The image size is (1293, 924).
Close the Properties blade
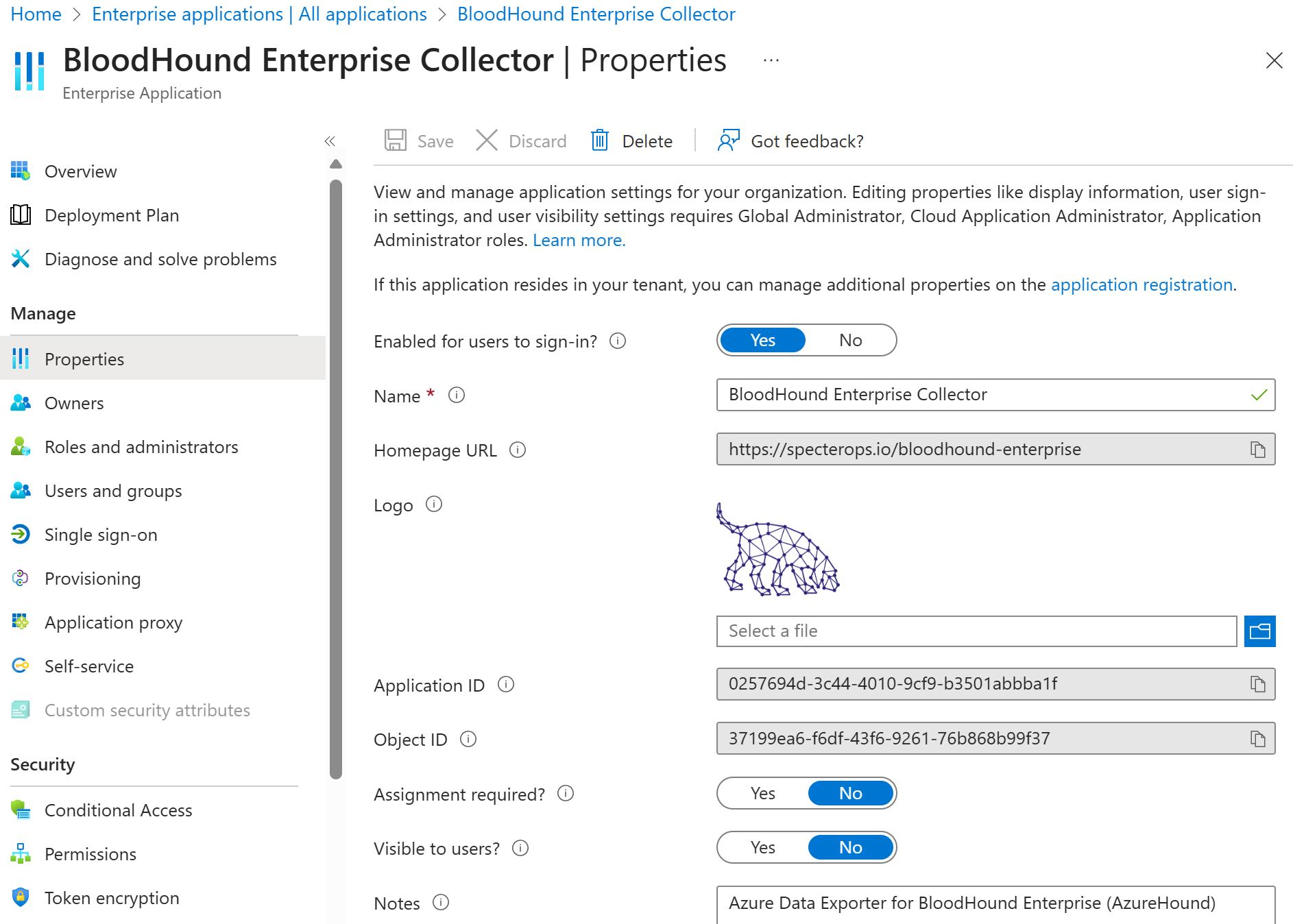coord(1274,60)
